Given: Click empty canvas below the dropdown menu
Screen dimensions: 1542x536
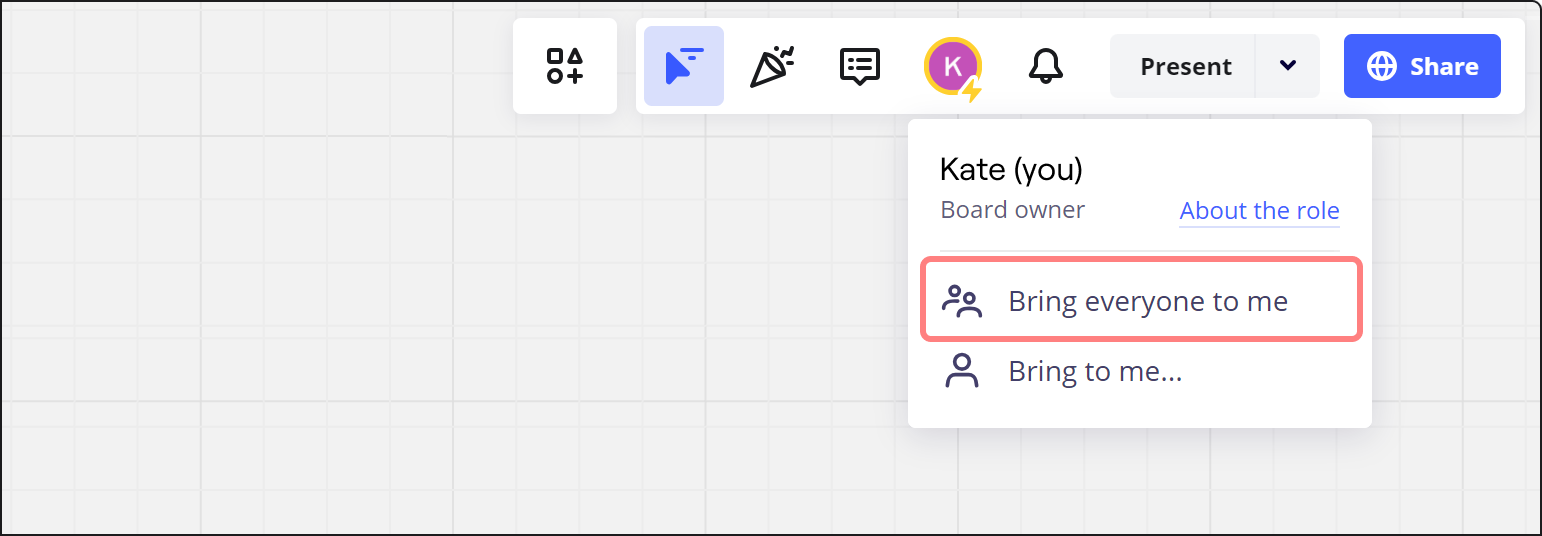Looking at the screenshot, I should click(1140, 480).
